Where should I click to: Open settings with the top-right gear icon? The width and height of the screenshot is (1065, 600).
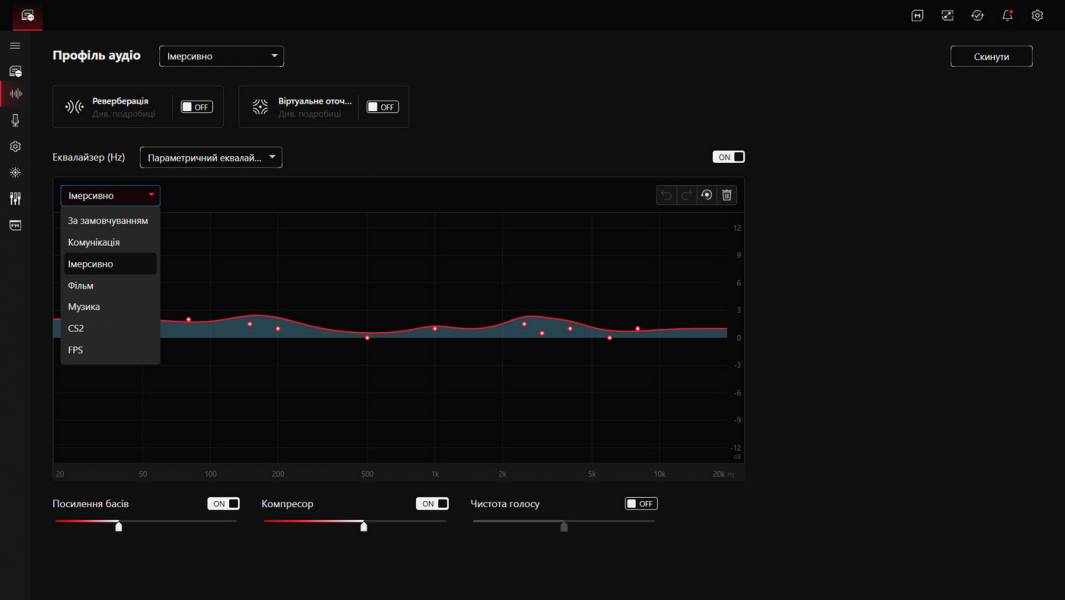pos(1037,16)
